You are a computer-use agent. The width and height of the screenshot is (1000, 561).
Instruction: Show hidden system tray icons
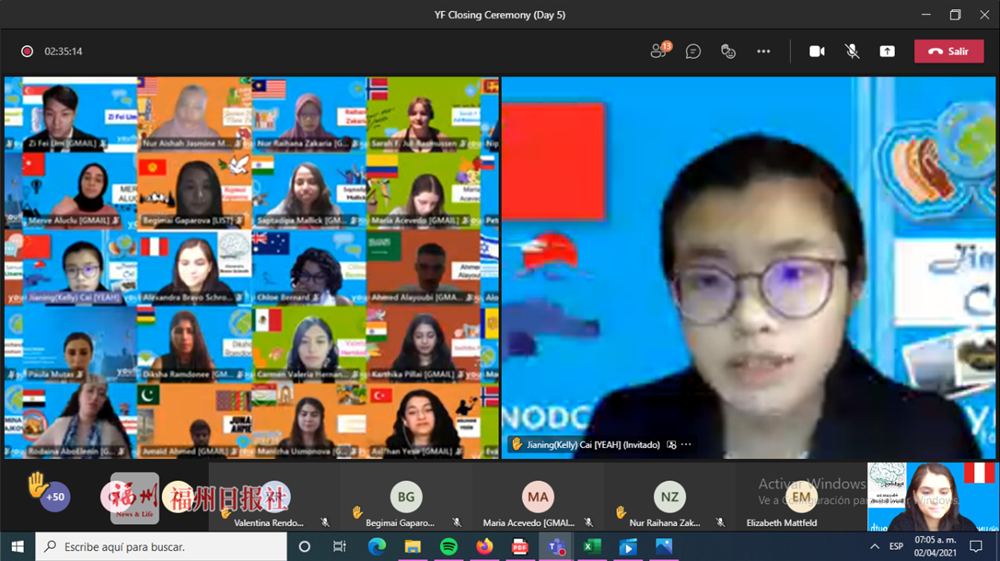click(875, 547)
